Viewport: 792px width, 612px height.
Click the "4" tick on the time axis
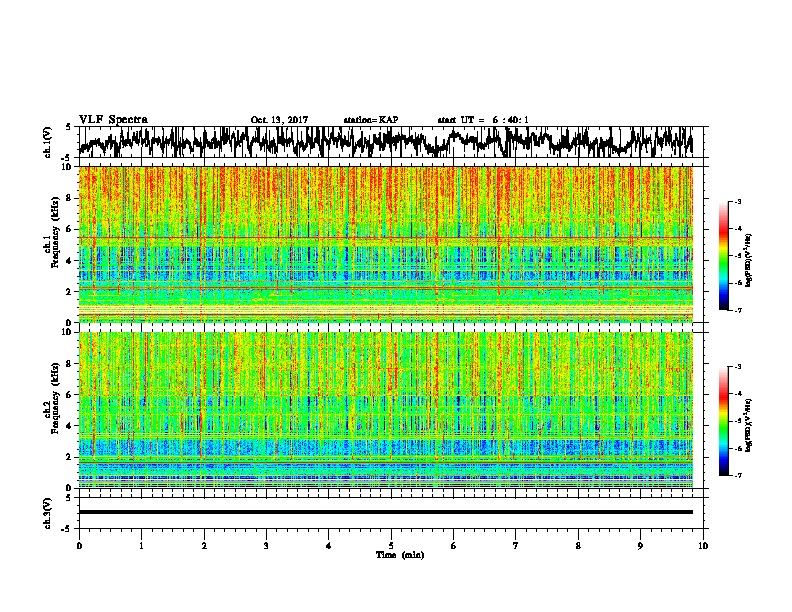329,546
